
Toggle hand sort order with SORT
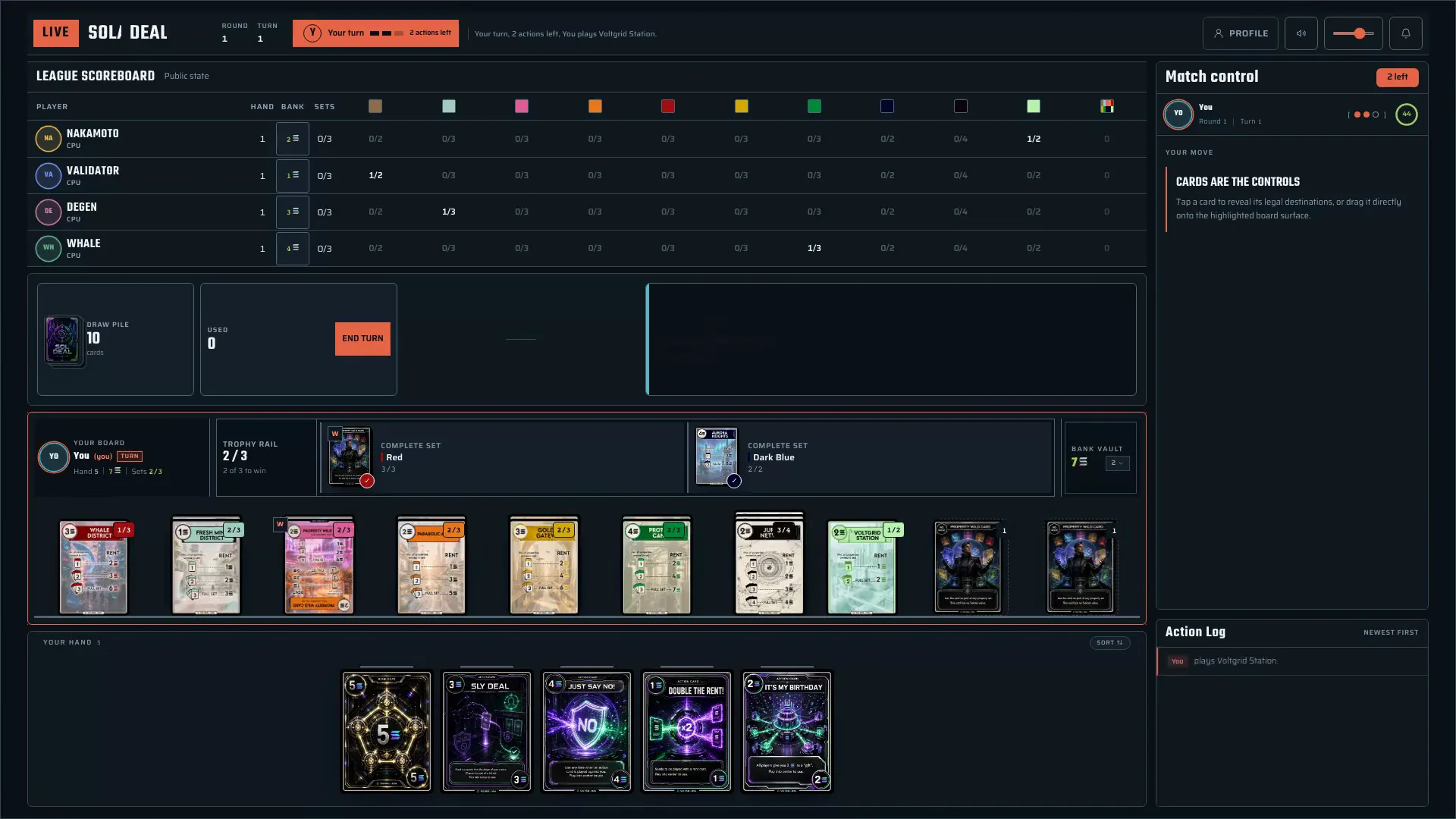[x=1109, y=642]
